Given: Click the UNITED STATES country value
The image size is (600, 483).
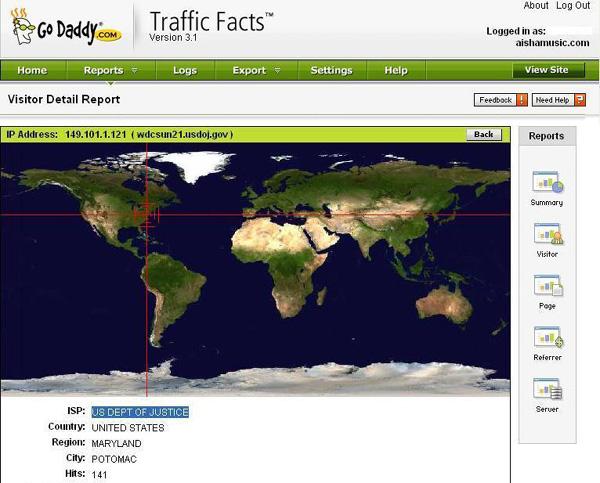Looking at the screenshot, I should [128, 428].
